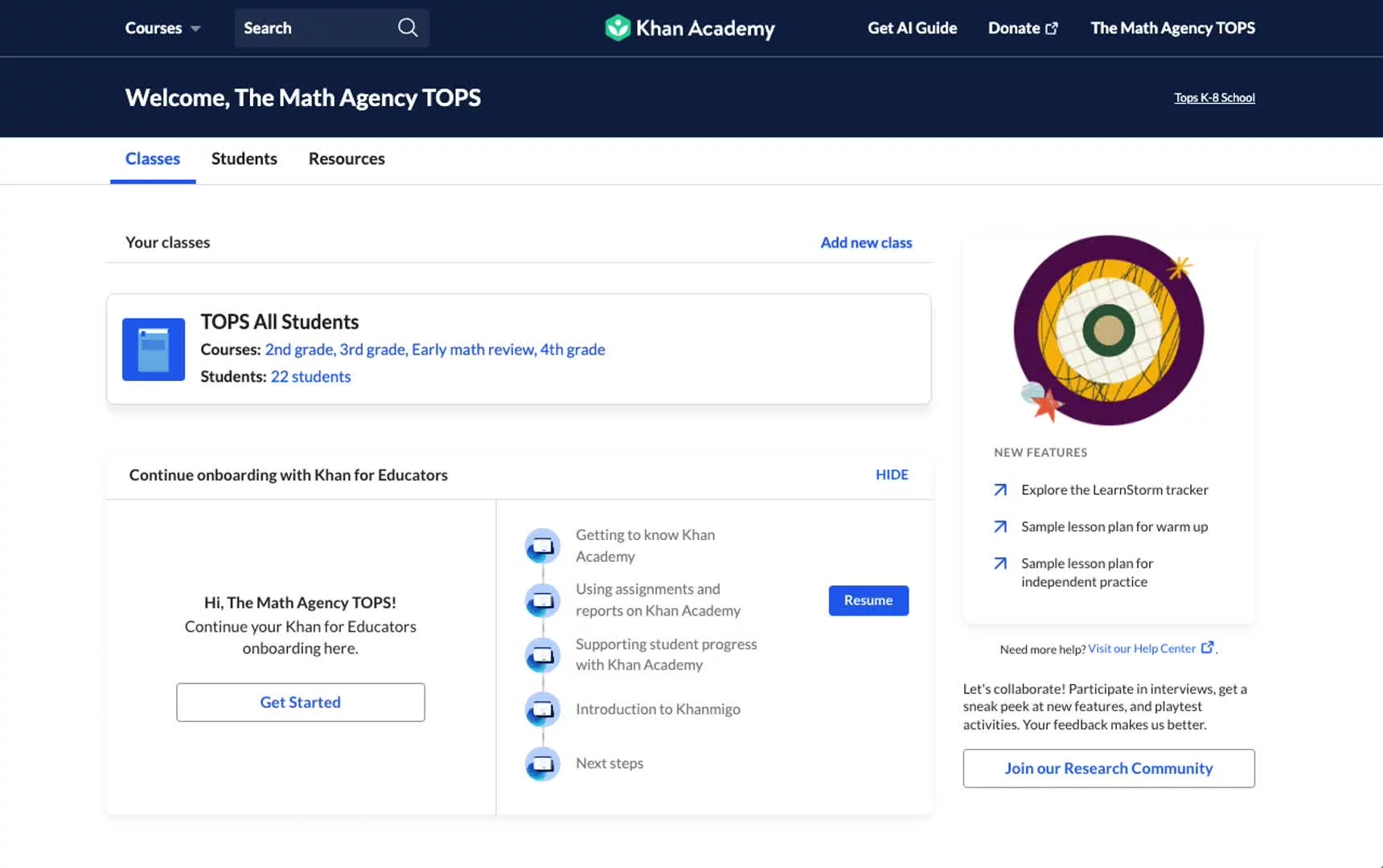
Task: Open Sample lesson plan for warm up
Action: 1114,526
